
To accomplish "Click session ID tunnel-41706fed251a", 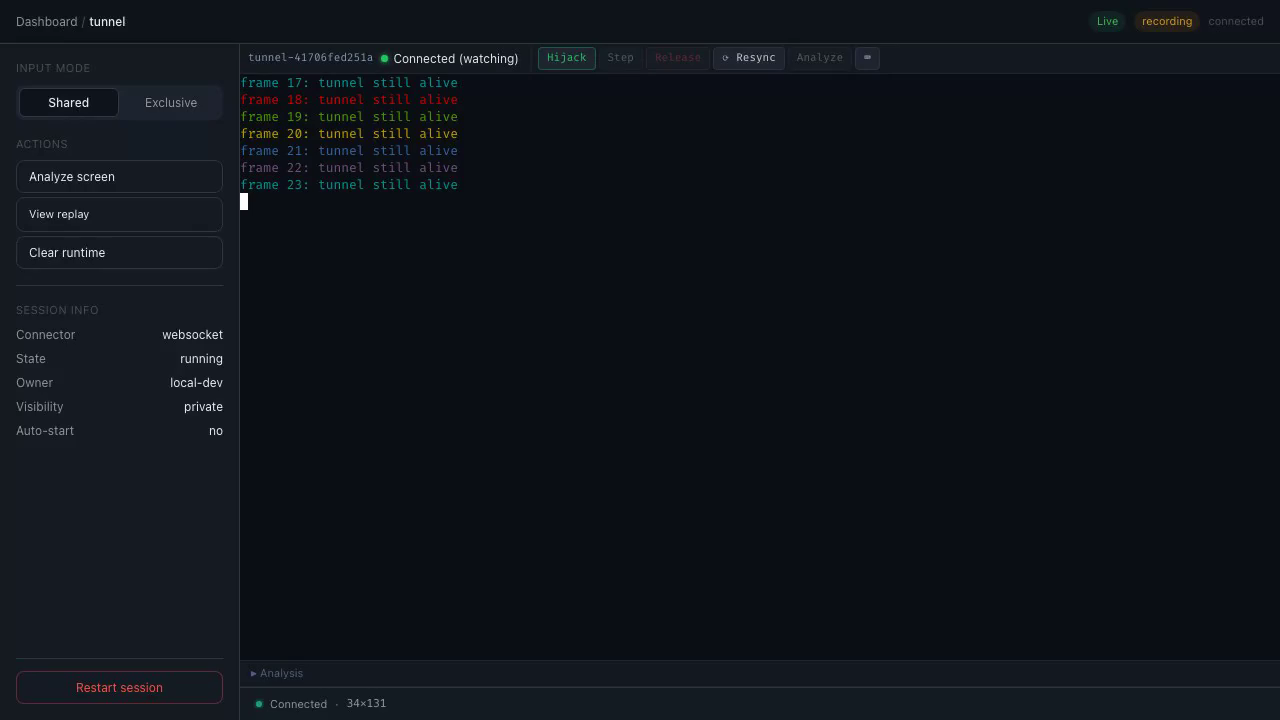I will pyautogui.click(x=310, y=58).
